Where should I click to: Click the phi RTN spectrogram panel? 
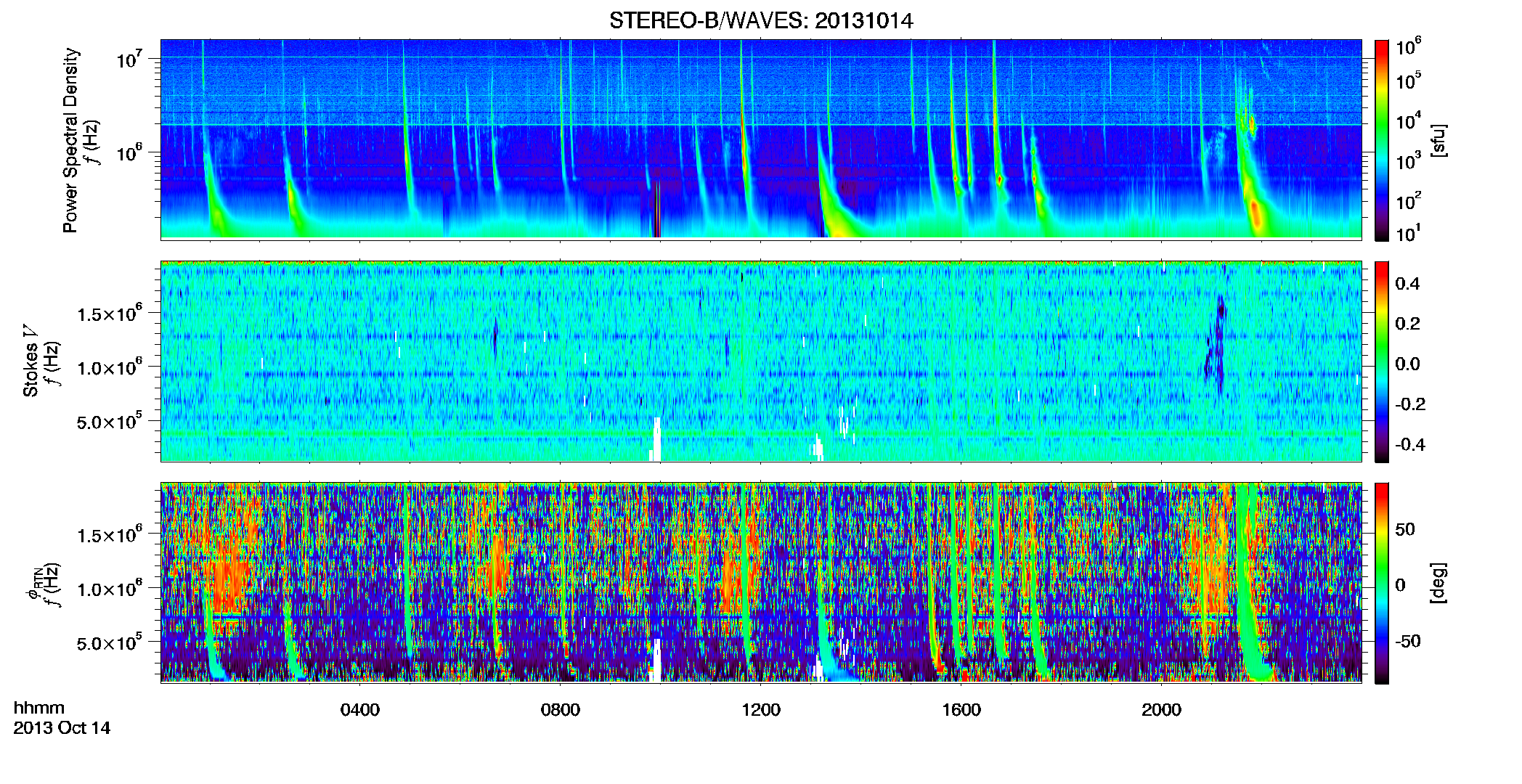[x=761, y=583]
